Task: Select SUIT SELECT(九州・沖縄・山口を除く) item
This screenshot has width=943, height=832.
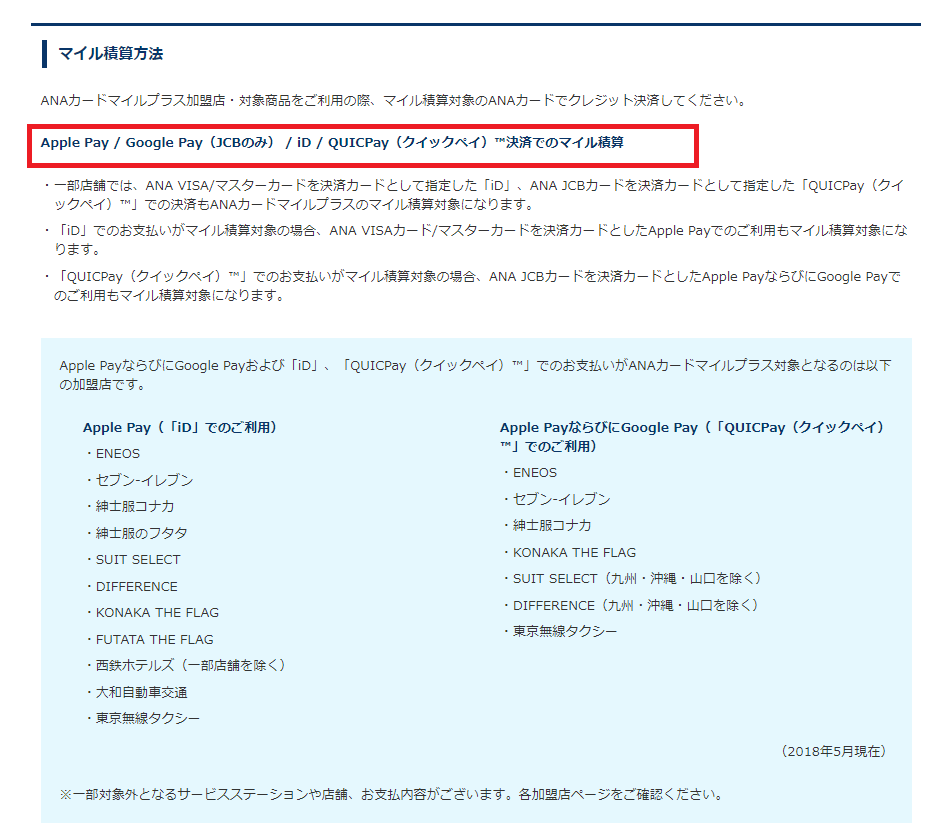Action: point(637,579)
